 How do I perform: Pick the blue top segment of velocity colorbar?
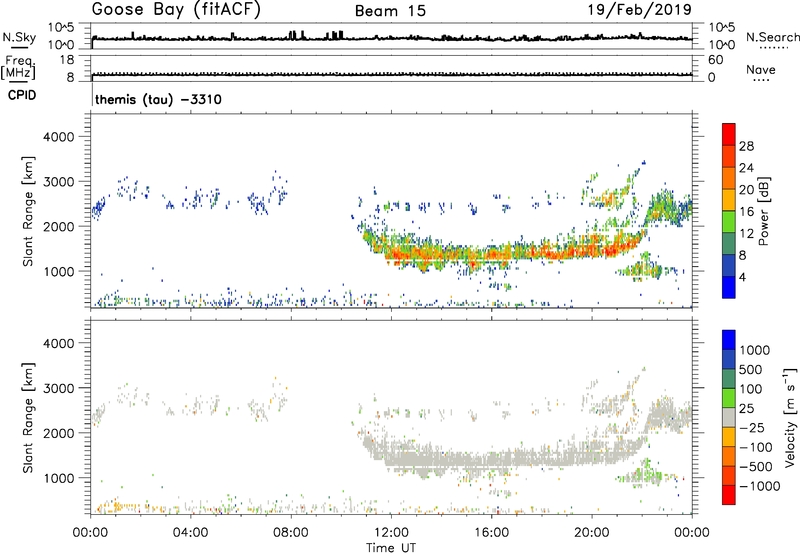pos(729,340)
